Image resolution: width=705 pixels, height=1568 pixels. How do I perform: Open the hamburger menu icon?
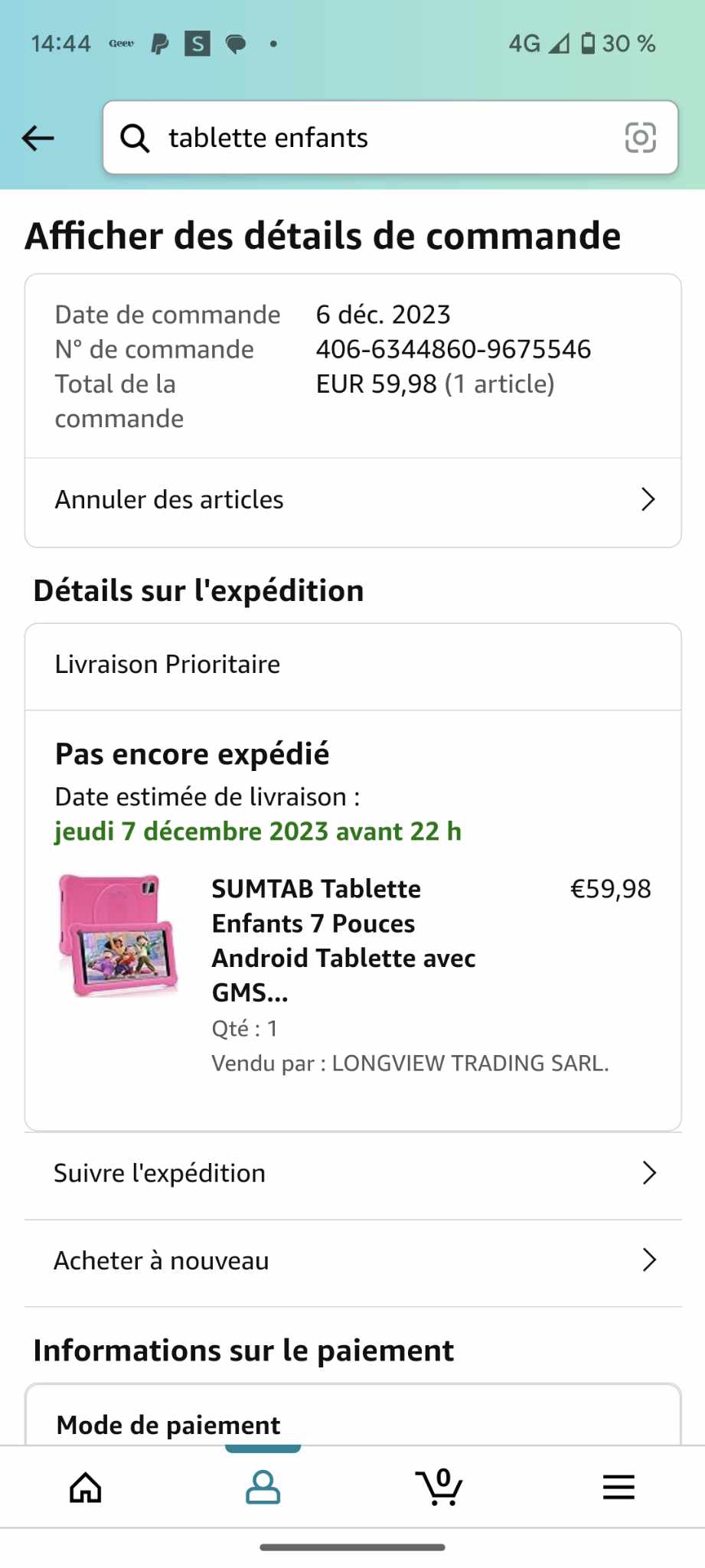pos(619,1488)
